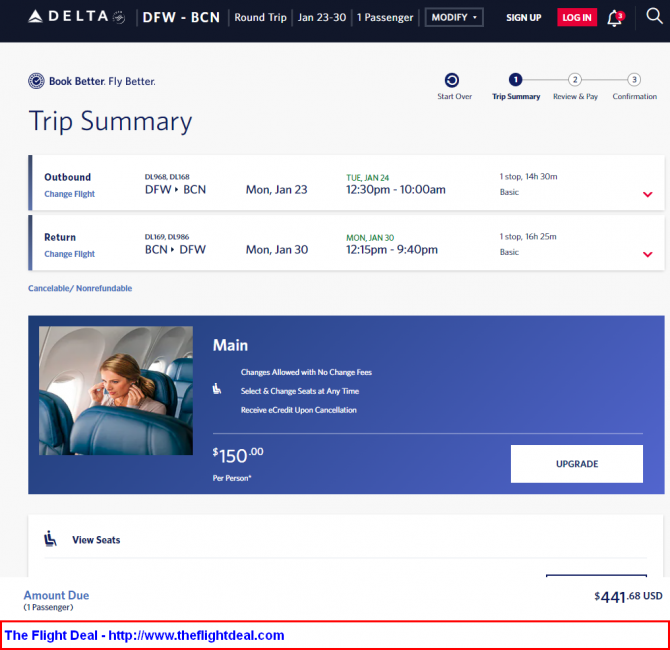Click SIGN UP in header

tap(523, 18)
